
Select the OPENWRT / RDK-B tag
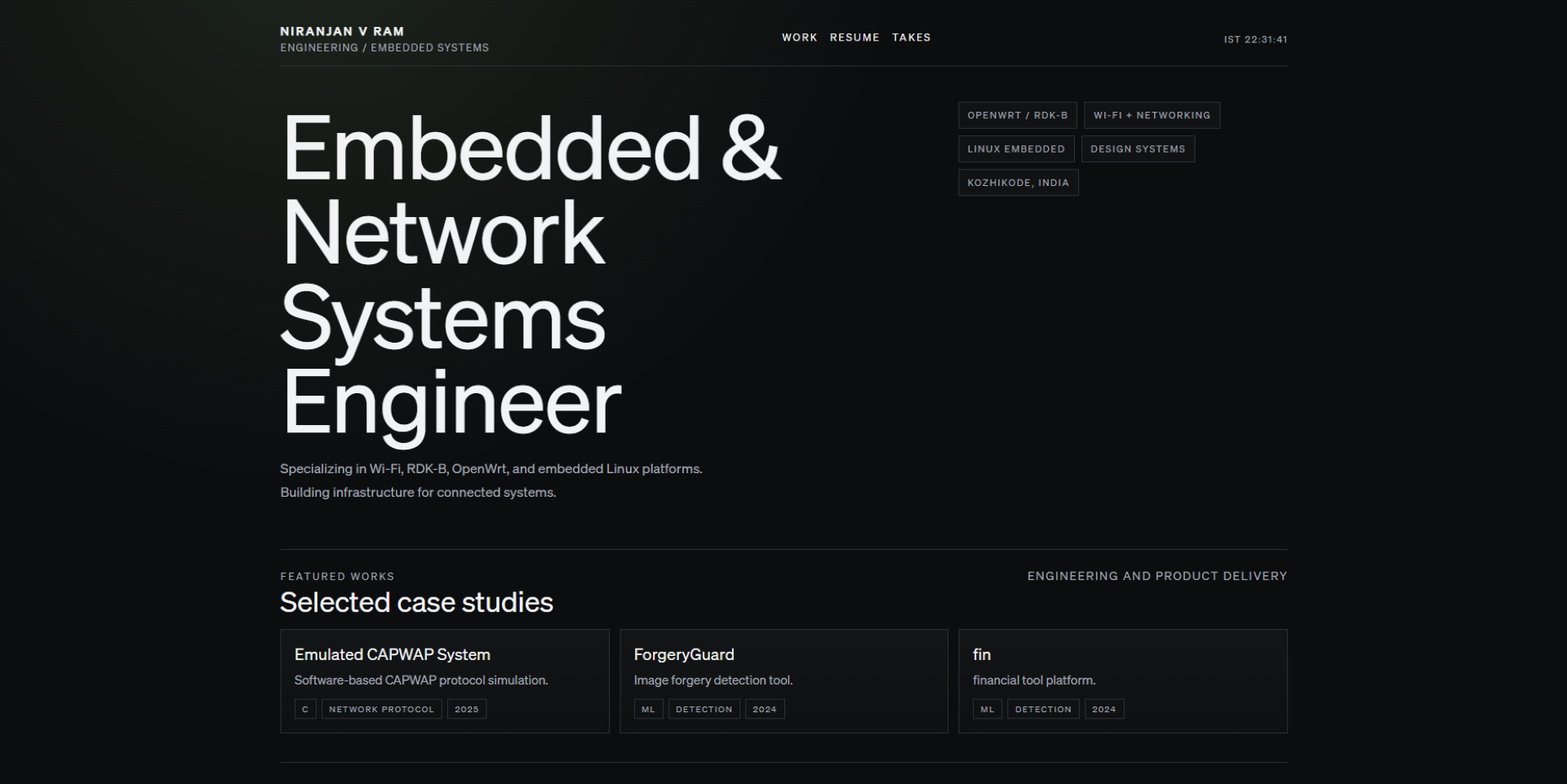(1018, 115)
